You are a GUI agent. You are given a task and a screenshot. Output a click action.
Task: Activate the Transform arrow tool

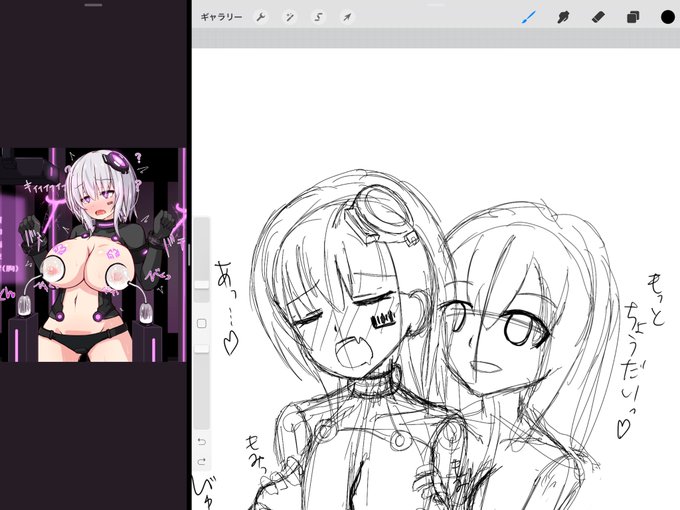(x=347, y=17)
